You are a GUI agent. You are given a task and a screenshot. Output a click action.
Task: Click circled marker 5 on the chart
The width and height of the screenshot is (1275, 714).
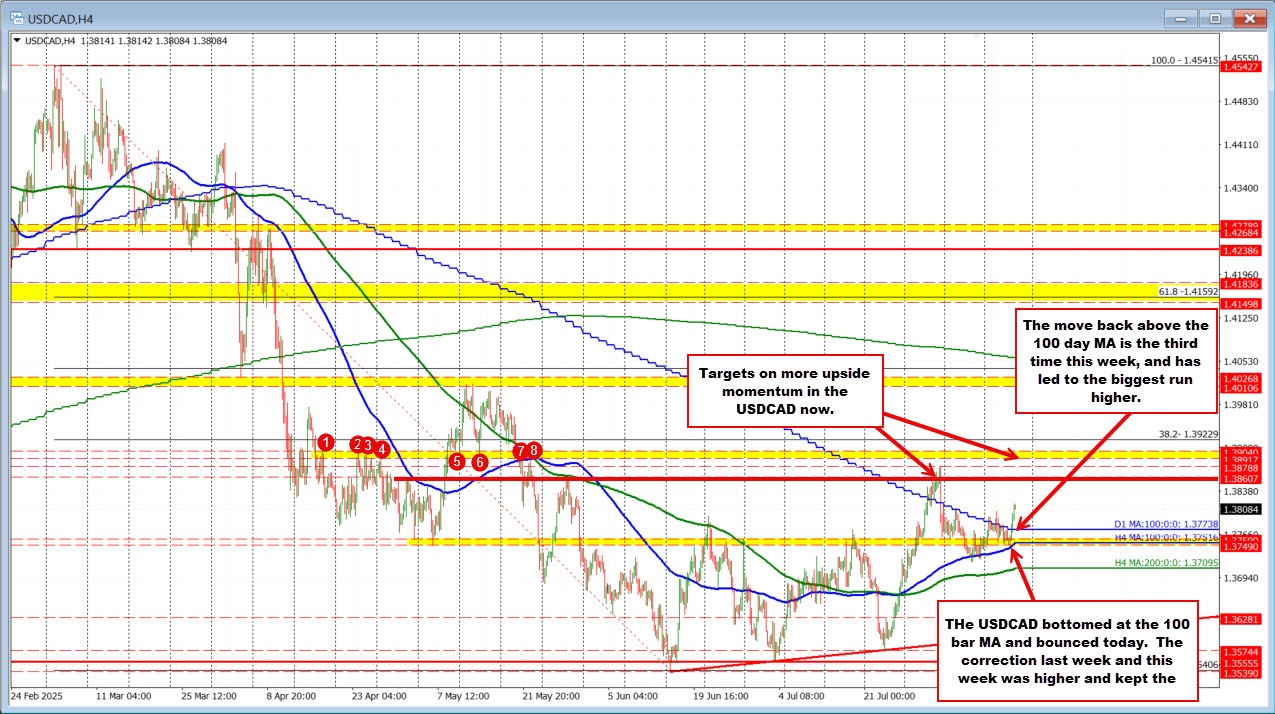point(457,461)
